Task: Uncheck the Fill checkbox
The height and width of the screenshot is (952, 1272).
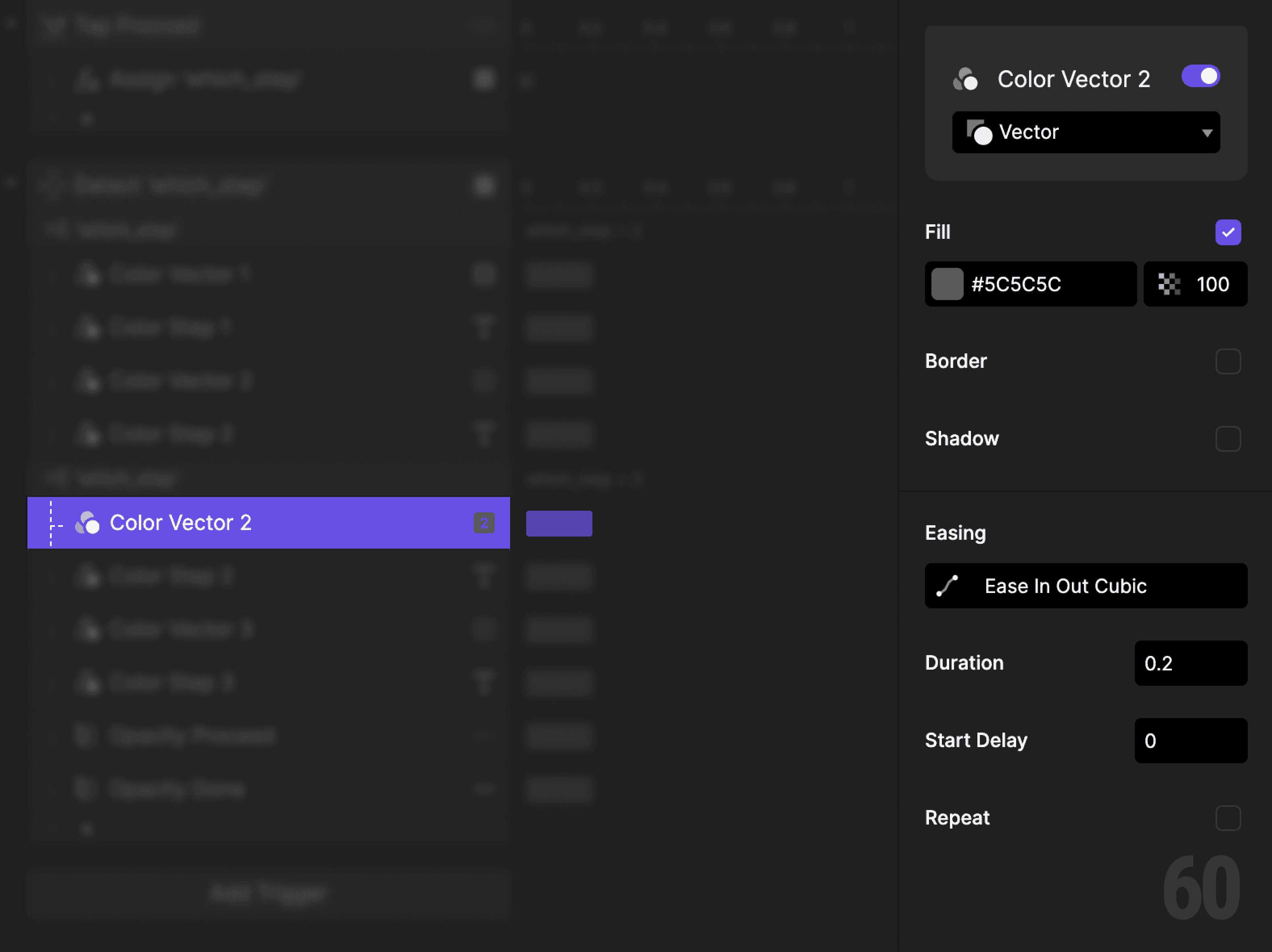Action: [1228, 232]
